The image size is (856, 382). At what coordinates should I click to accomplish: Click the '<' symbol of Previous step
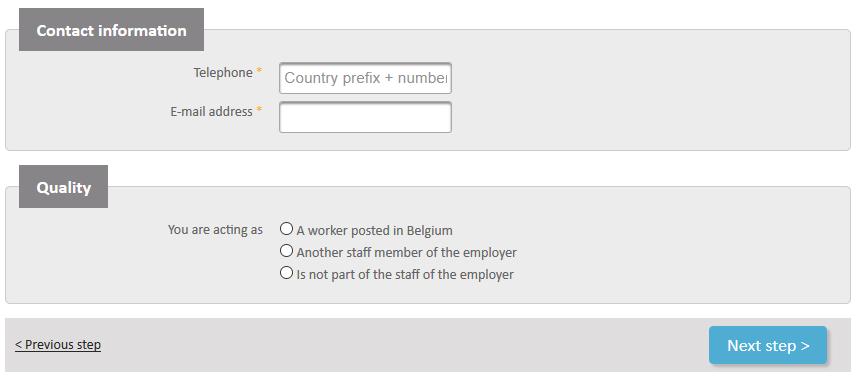(19, 345)
